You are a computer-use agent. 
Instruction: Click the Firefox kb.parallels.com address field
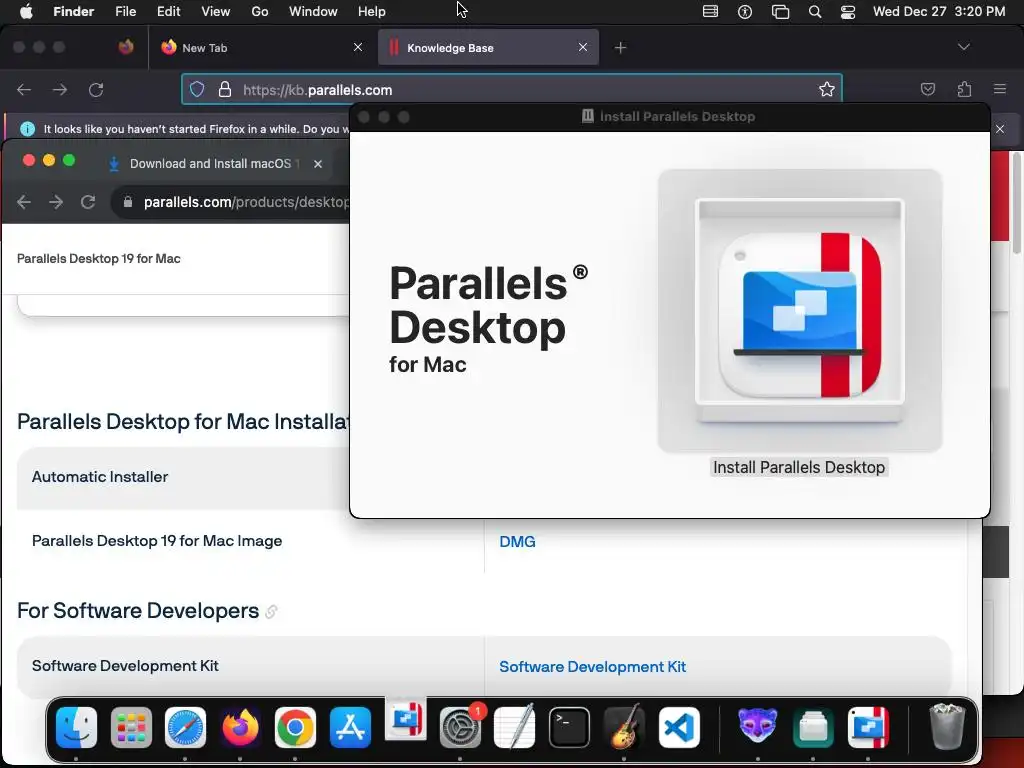(x=512, y=89)
